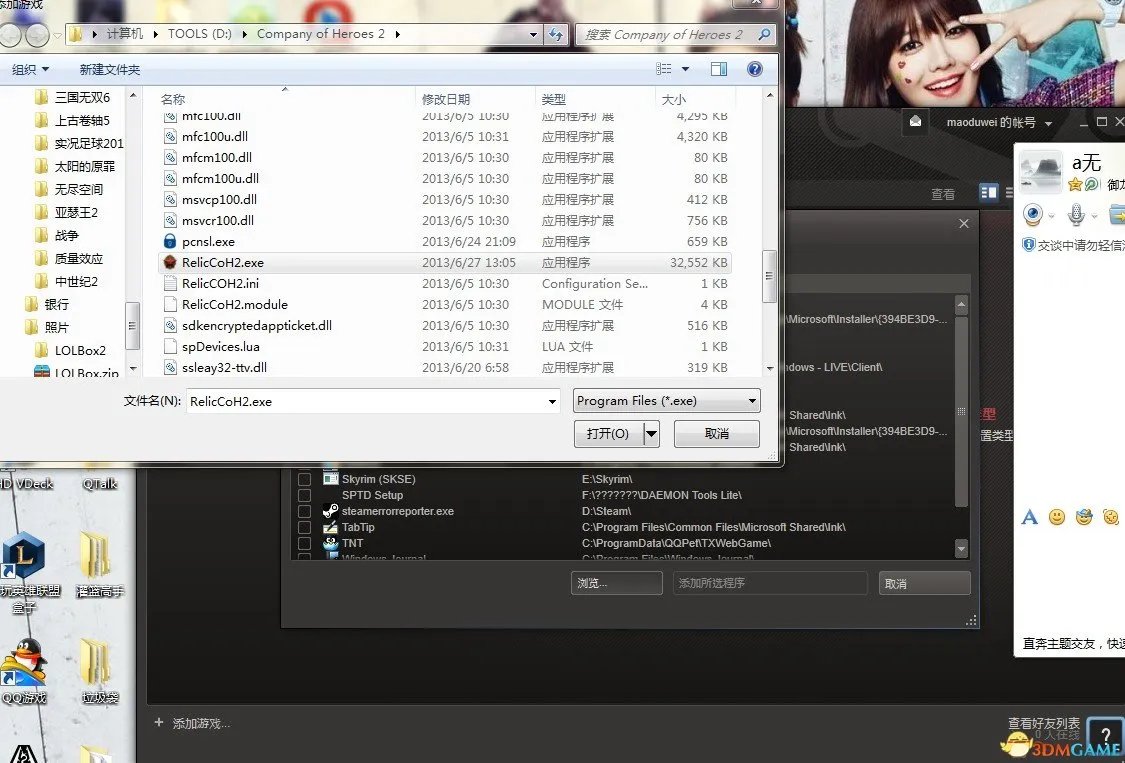Click the 添加游戏... link in Steam
1125x763 pixels.
200,723
